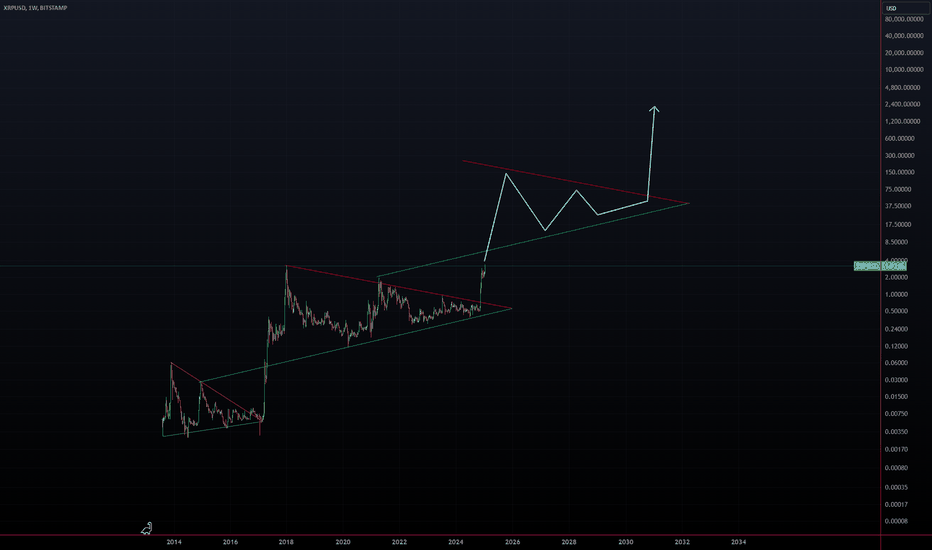Click the 2032 label on the time axis
Screen dimensions: 932x550
pos(682,542)
